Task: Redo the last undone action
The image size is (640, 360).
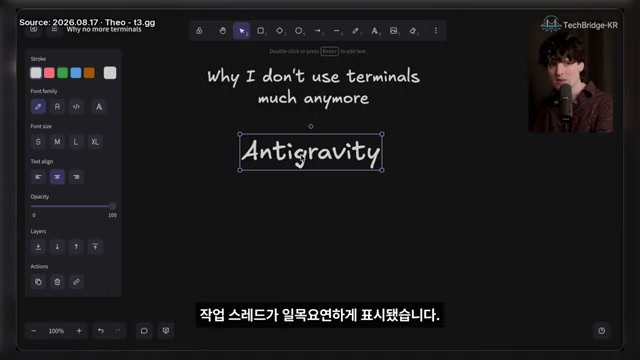Action: 118,331
